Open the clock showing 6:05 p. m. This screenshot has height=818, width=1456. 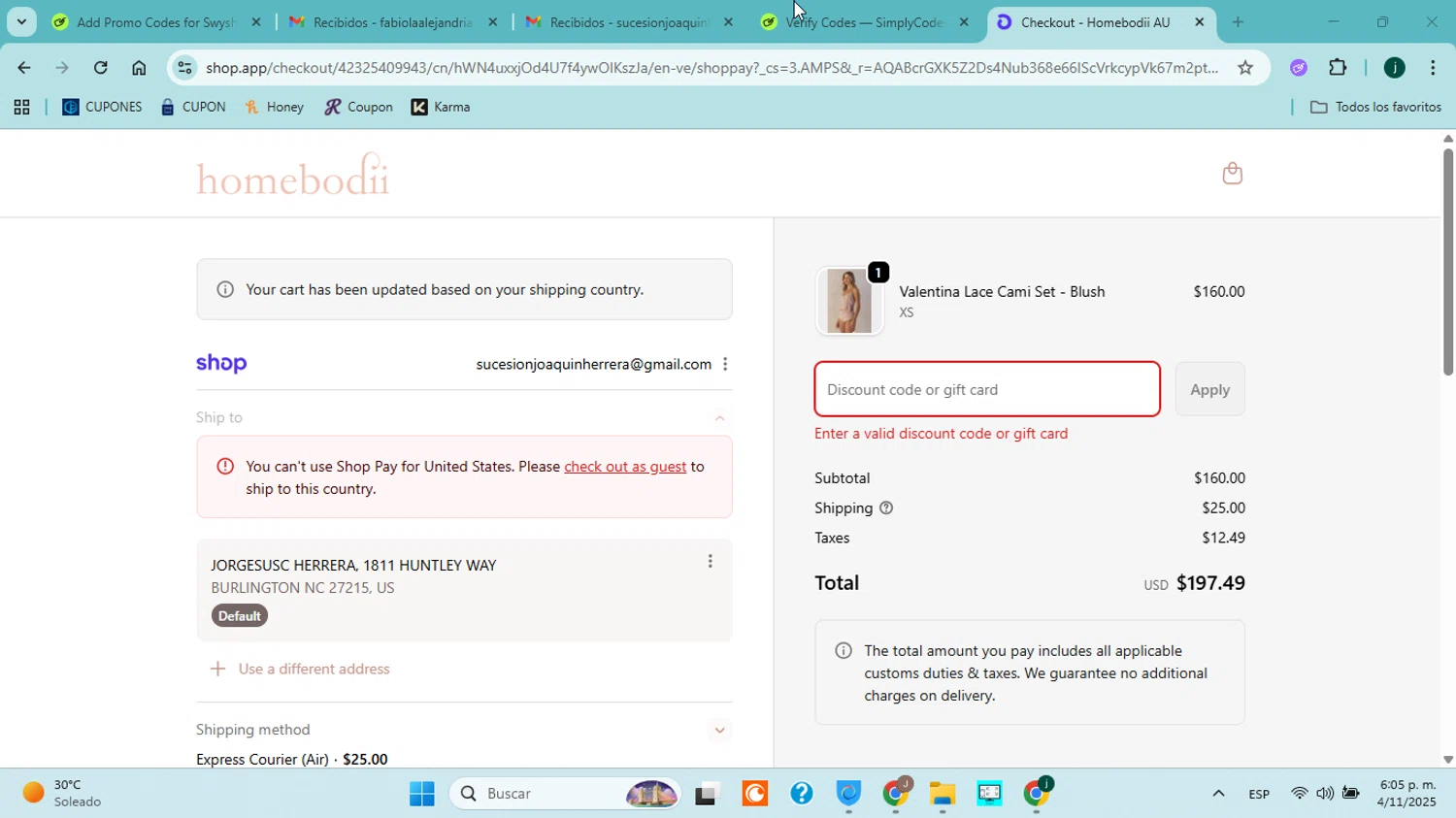click(x=1406, y=793)
